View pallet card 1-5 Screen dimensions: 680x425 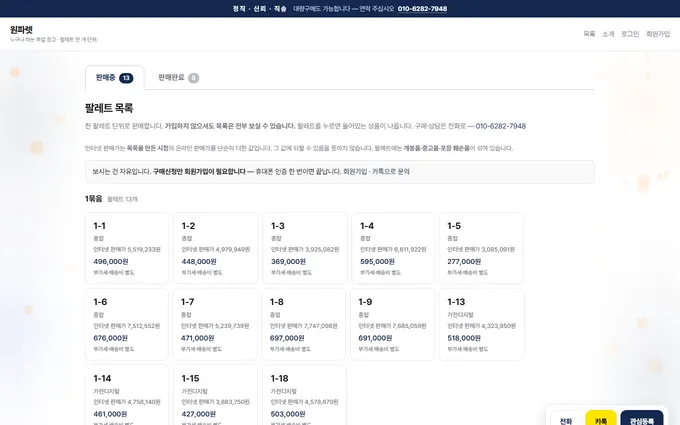click(481, 248)
